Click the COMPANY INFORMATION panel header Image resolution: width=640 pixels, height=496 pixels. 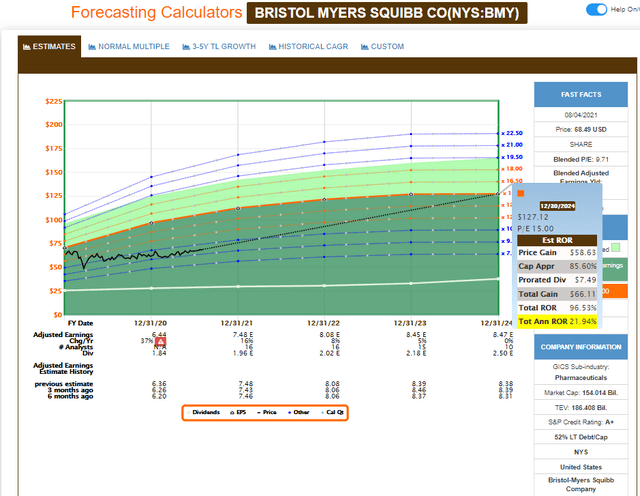[581, 347]
